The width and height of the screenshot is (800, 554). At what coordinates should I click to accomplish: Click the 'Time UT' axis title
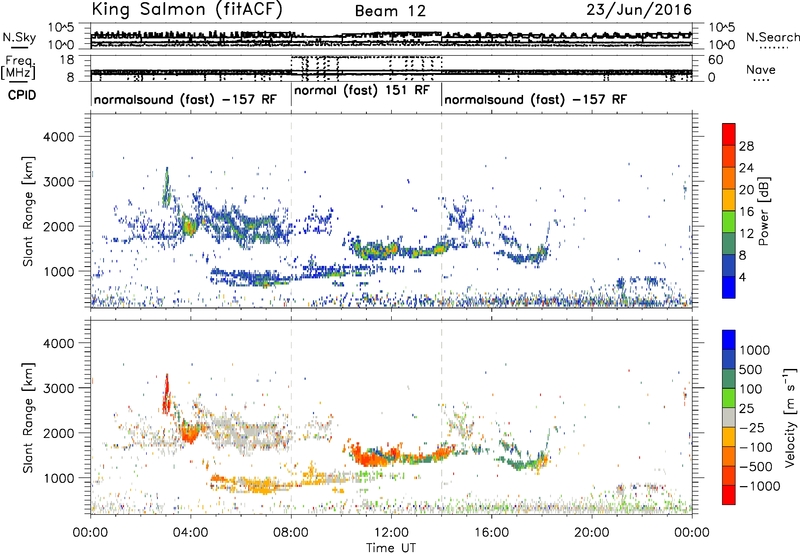(391, 548)
